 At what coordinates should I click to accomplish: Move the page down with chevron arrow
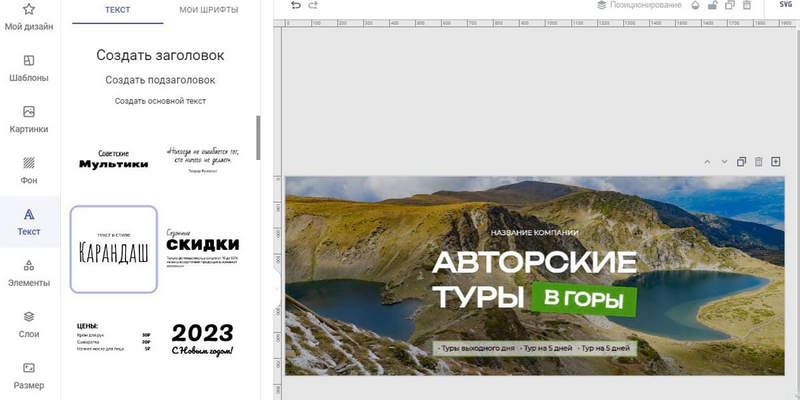(724, 162)
